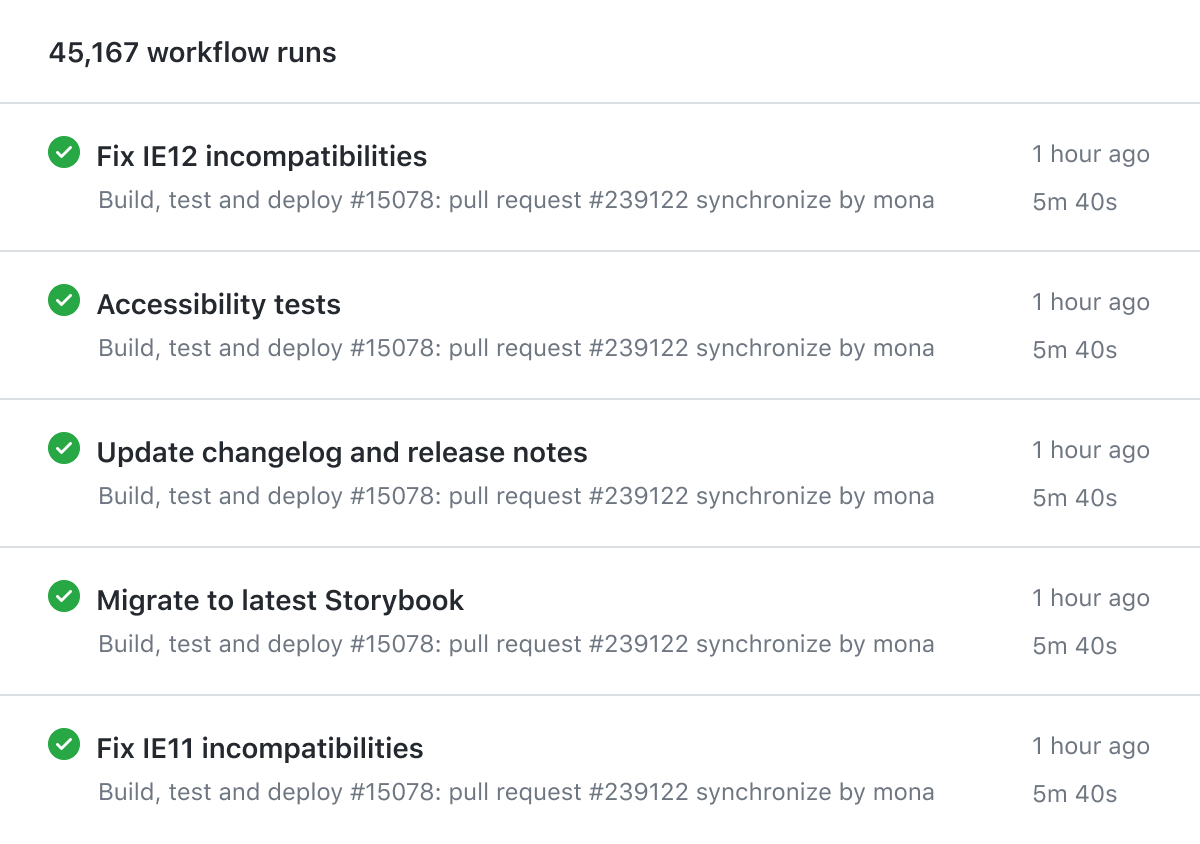Viewport: 1200px width, 844px height.
Task: Open the Fix IE11 incompatibilities workflow run
Action: tap(259, 749)
